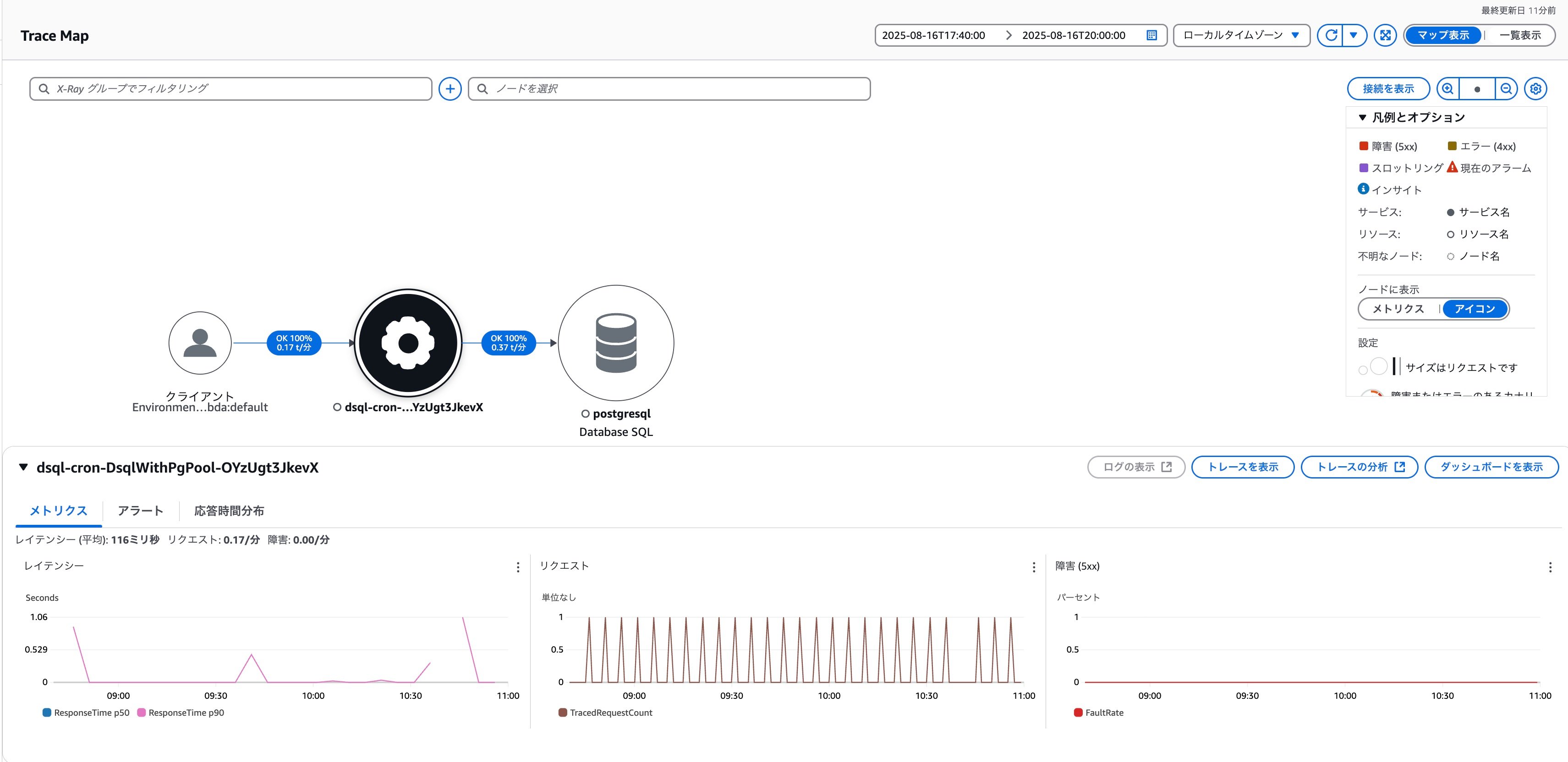The width and height of the screenshot is (1568, 762).
Task: Open レイテンシー chart options menu
Action: point(518,567)
